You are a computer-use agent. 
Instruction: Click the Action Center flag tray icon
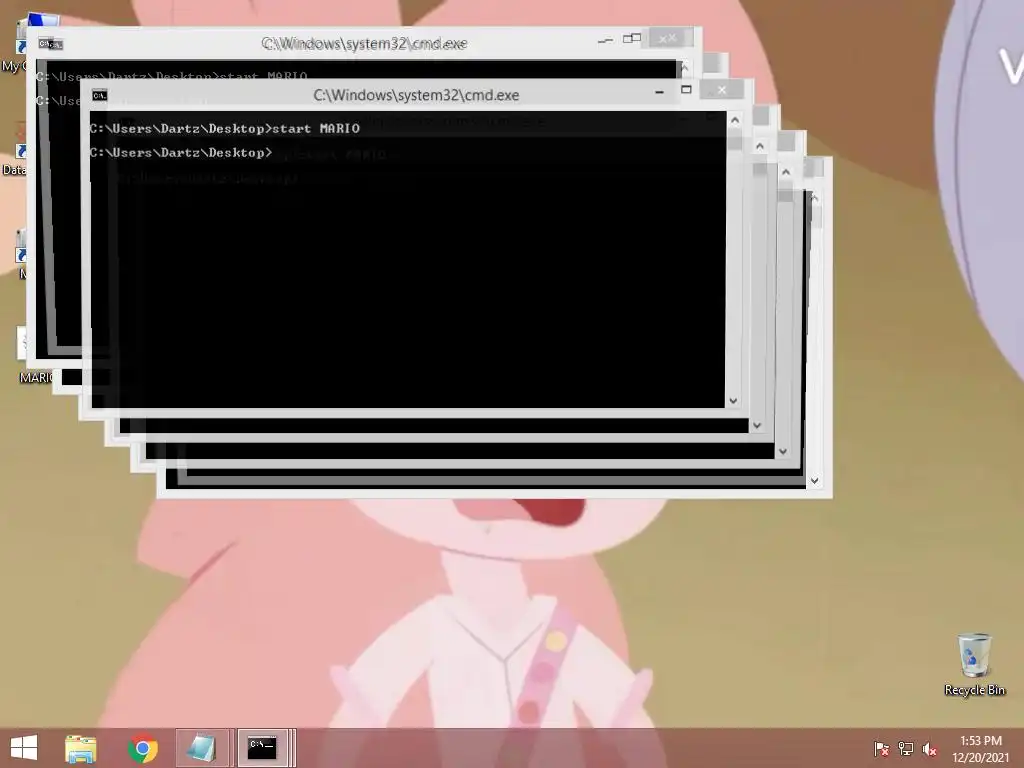pyautogui.click(x=882, y=749)
